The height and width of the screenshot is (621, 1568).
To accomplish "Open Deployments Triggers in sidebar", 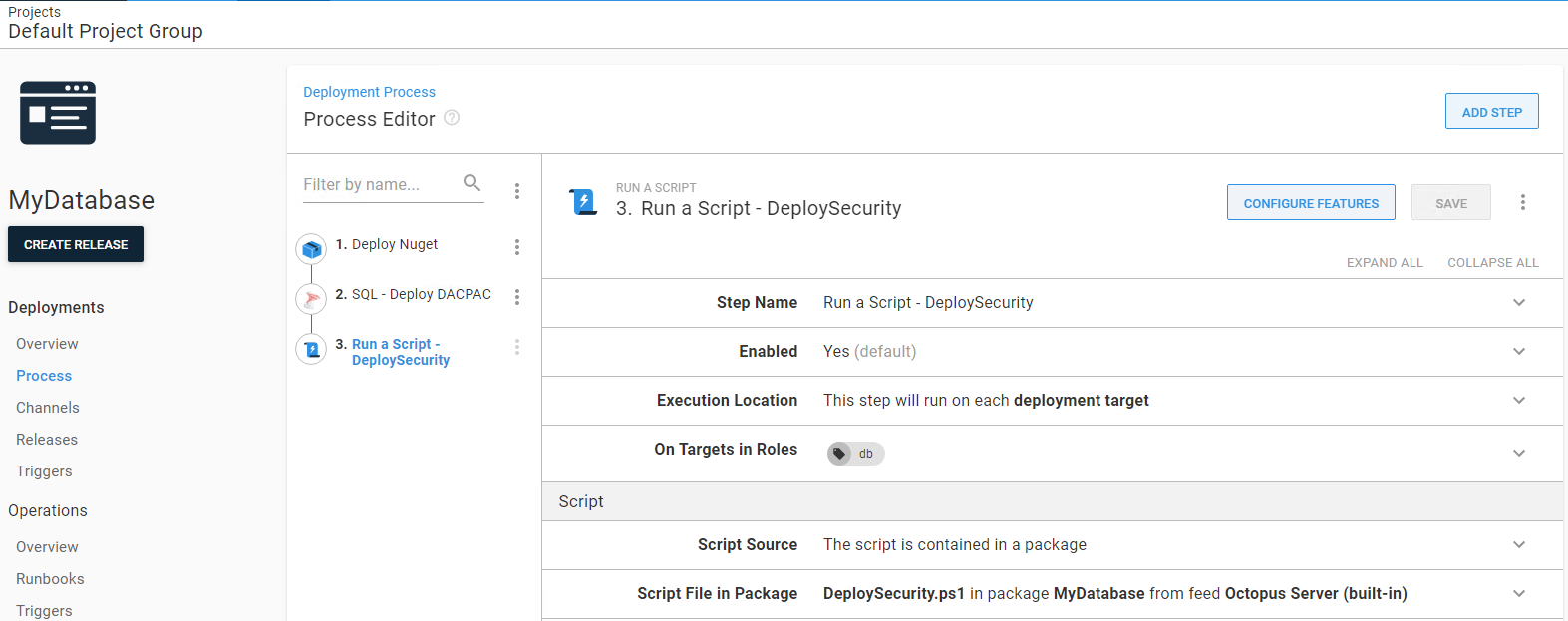I will [44, 471].
